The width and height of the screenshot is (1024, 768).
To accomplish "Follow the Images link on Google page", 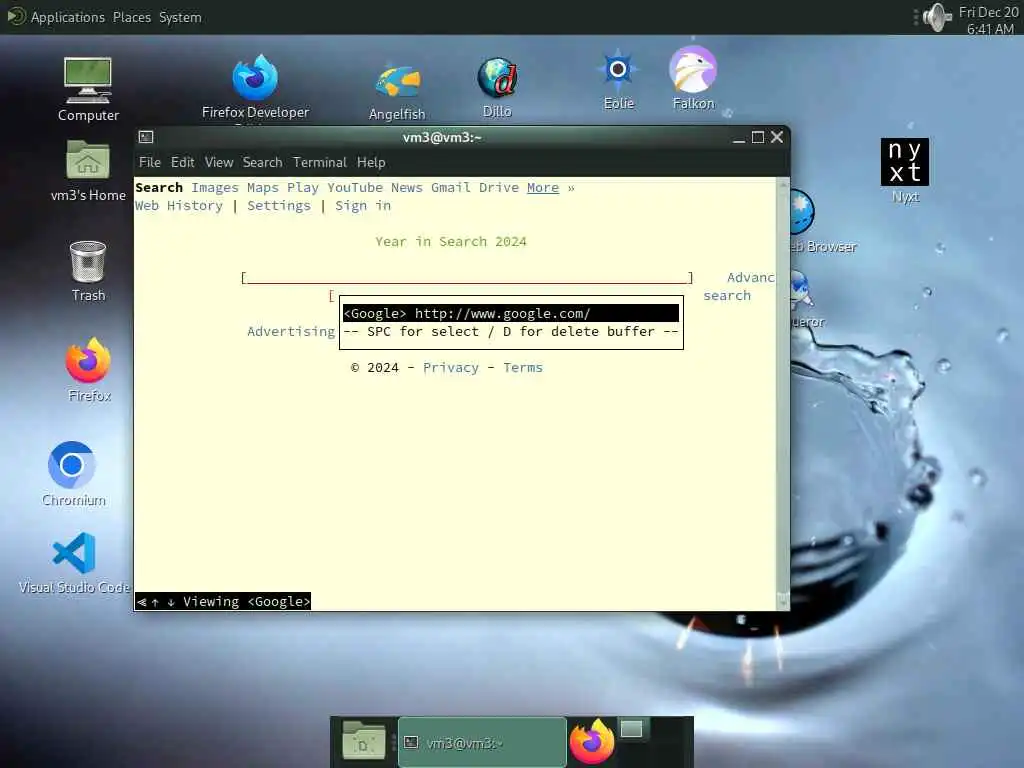I will coord(215,188).
